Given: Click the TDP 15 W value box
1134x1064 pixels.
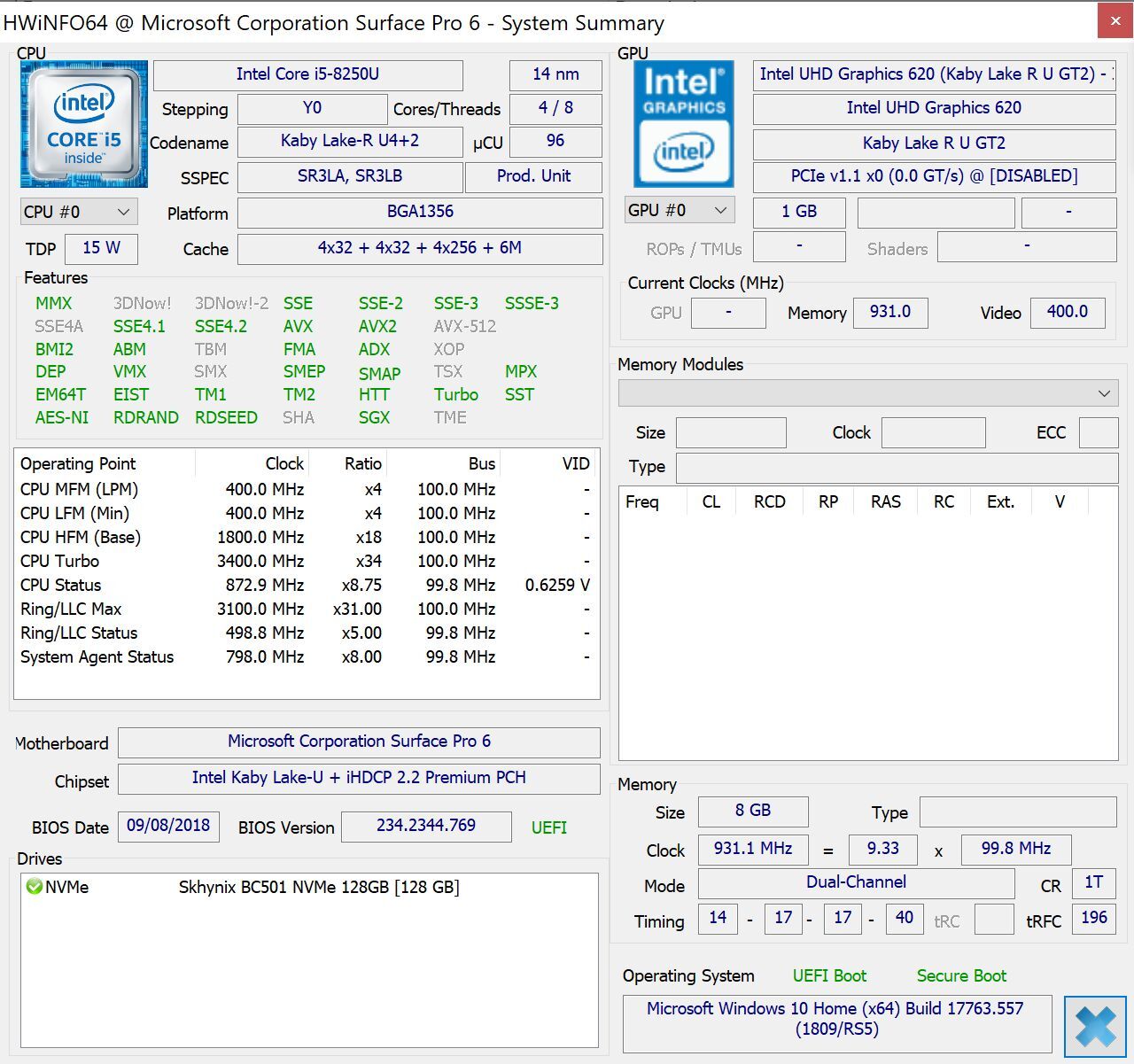Looking at the screenshot, I should (101, 248).
